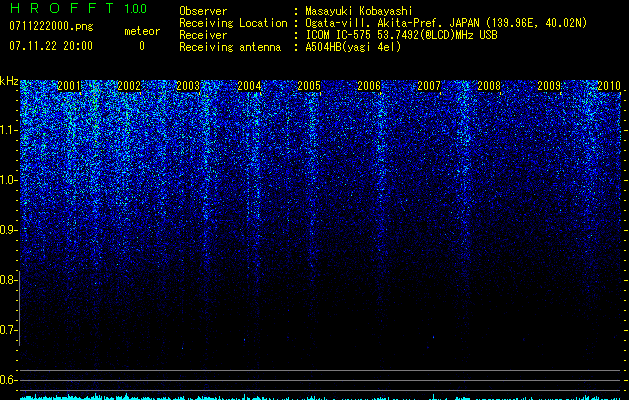Click the Receiving Location label
Viewport: 629px width, 400px height.
233,23
